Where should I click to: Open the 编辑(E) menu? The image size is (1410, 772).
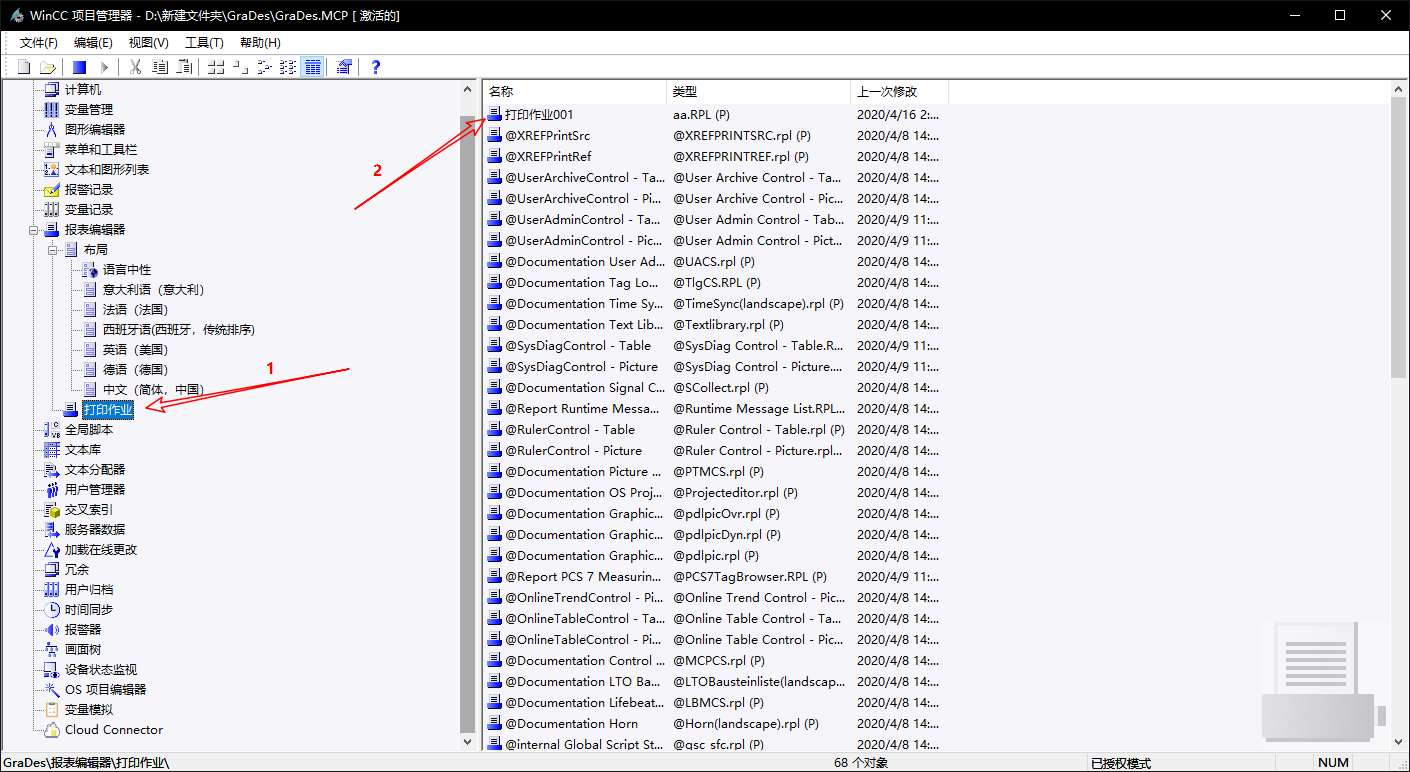point(93,43)
